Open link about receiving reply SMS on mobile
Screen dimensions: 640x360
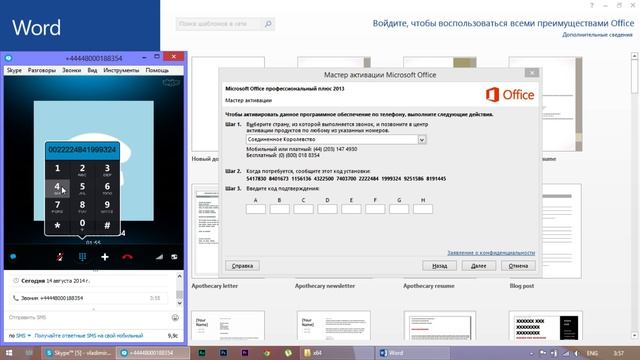[89, 336]
